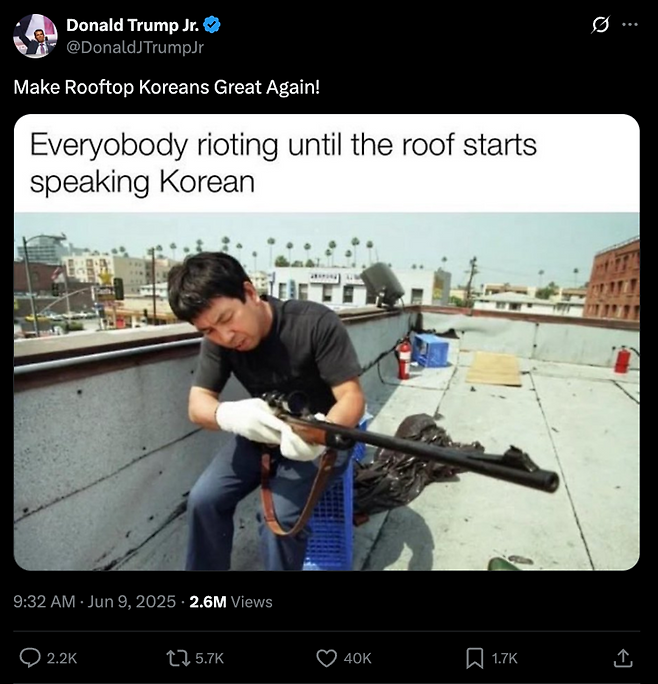Open the @DonaldJTrumpJr handle link
Viewport: 658px width, 684px height.
[135, 47]
